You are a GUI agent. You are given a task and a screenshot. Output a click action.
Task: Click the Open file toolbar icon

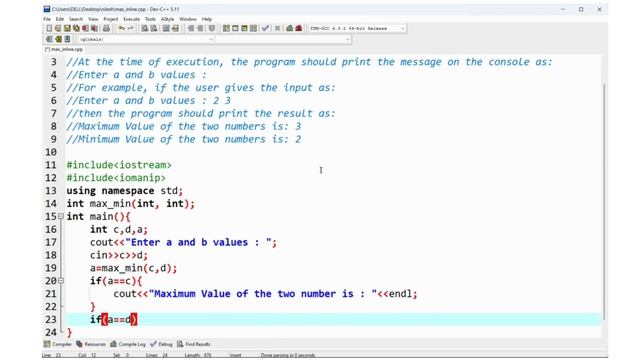tap(58, 28)
